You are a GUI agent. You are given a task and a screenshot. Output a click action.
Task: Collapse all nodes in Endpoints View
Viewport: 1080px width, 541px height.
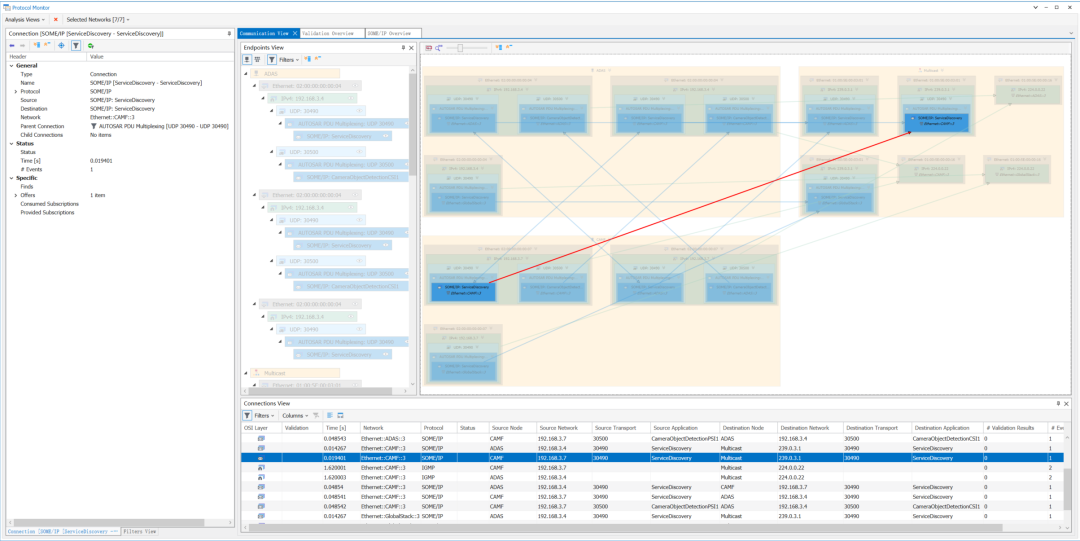(316, 60)
